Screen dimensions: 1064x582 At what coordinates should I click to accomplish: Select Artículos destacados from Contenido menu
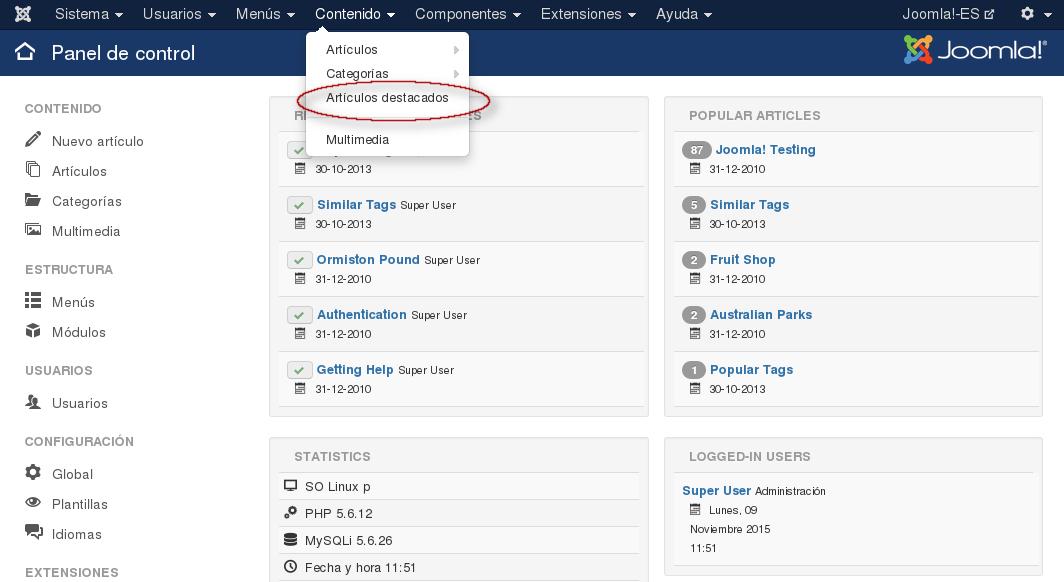[x=387, y=98]
